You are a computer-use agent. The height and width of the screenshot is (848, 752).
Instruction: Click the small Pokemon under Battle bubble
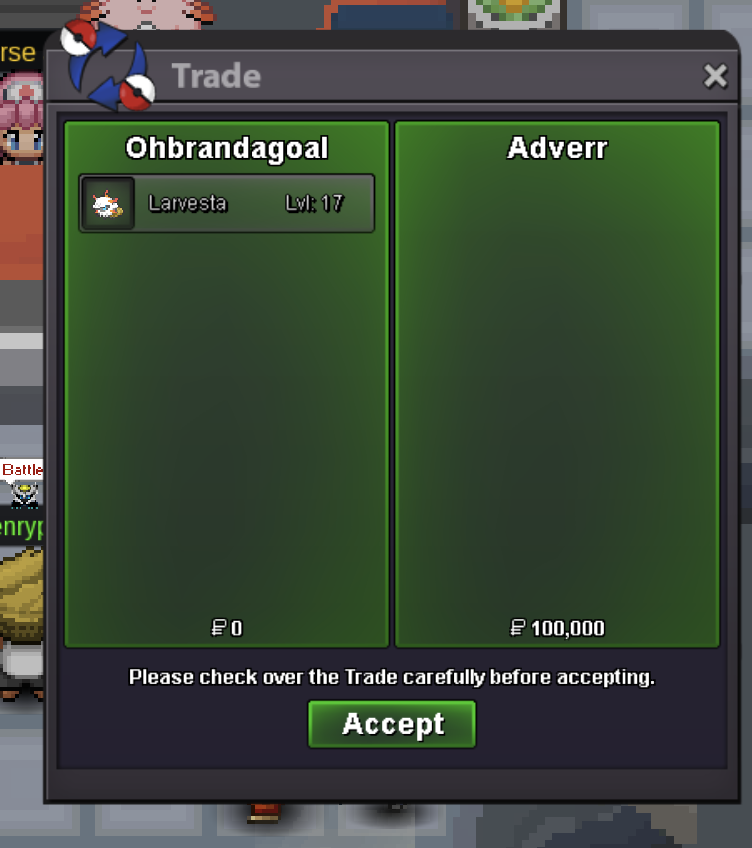pyautogui.click(x=24, y=495)
